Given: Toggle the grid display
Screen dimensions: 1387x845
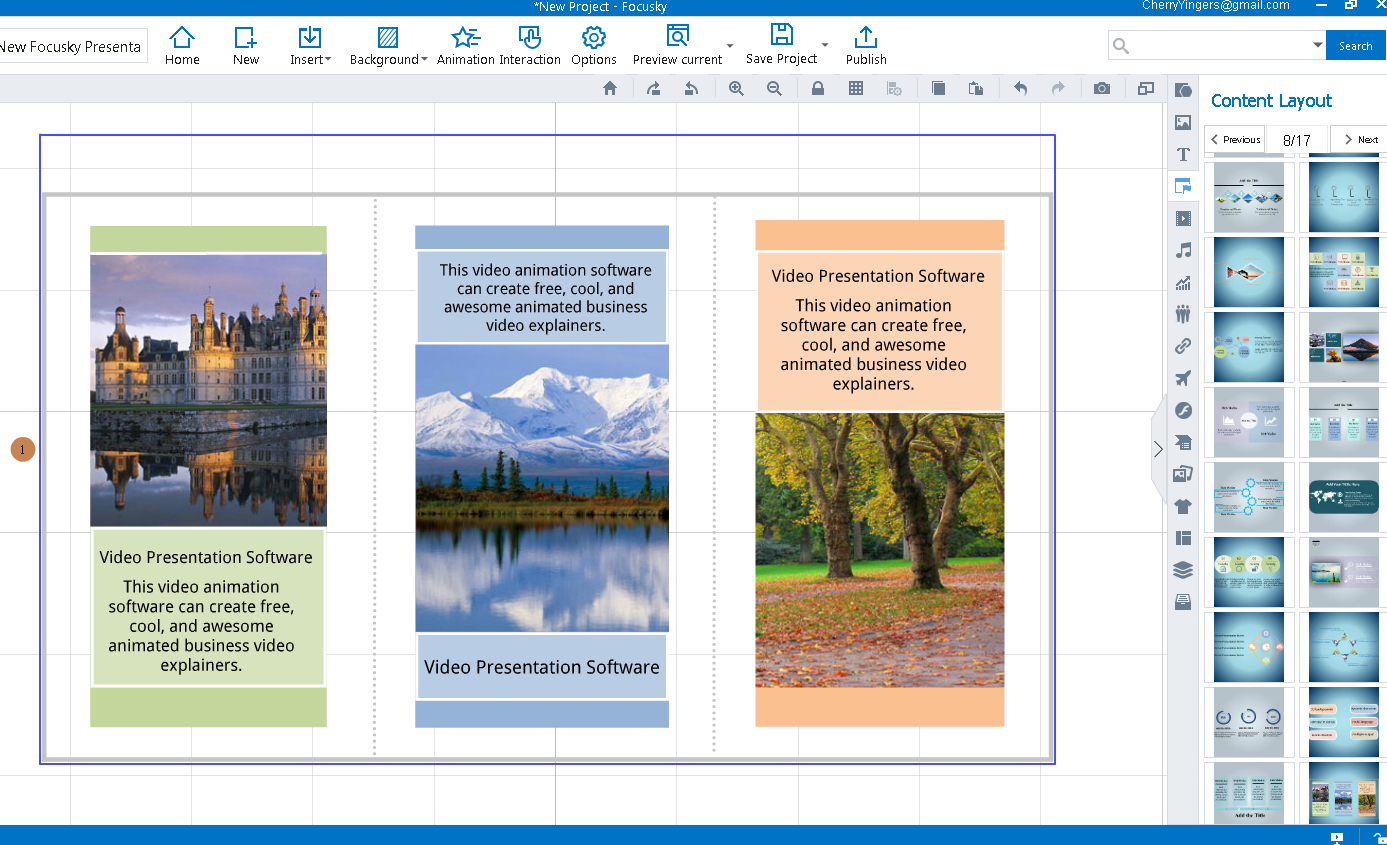Looking at the screenshot, I should (855, 88).
